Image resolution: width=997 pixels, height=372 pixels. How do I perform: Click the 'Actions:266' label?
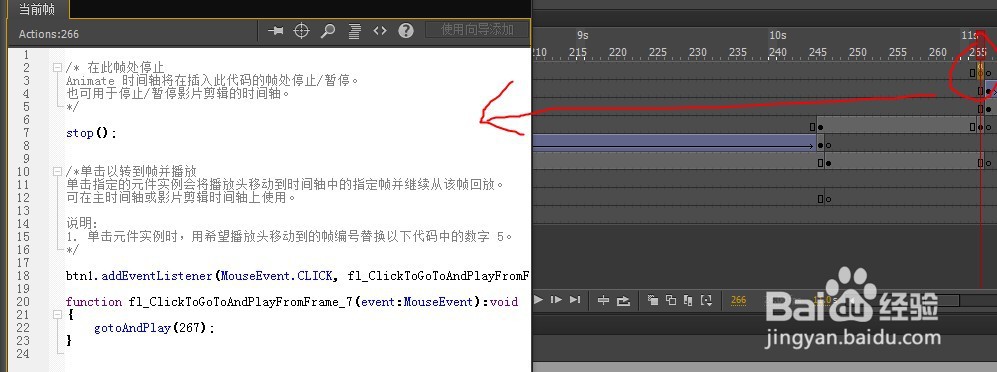pos(48,34)
